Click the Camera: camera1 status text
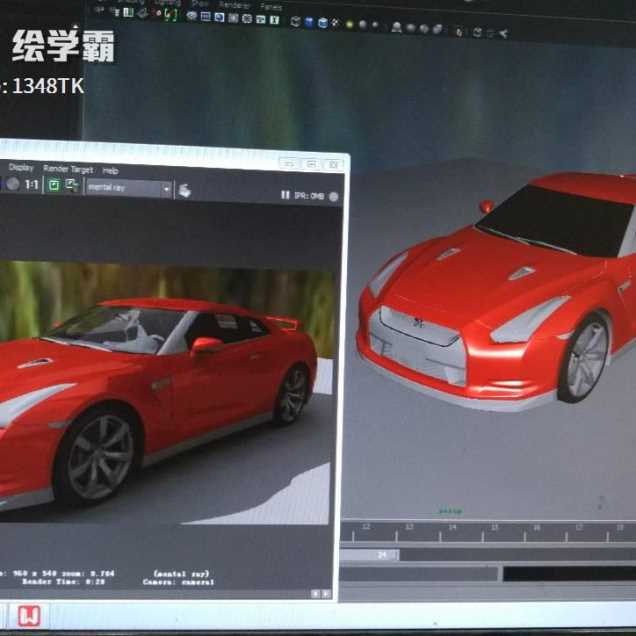The width and height of the screenshot is (636, 636). tap(178, 582)
